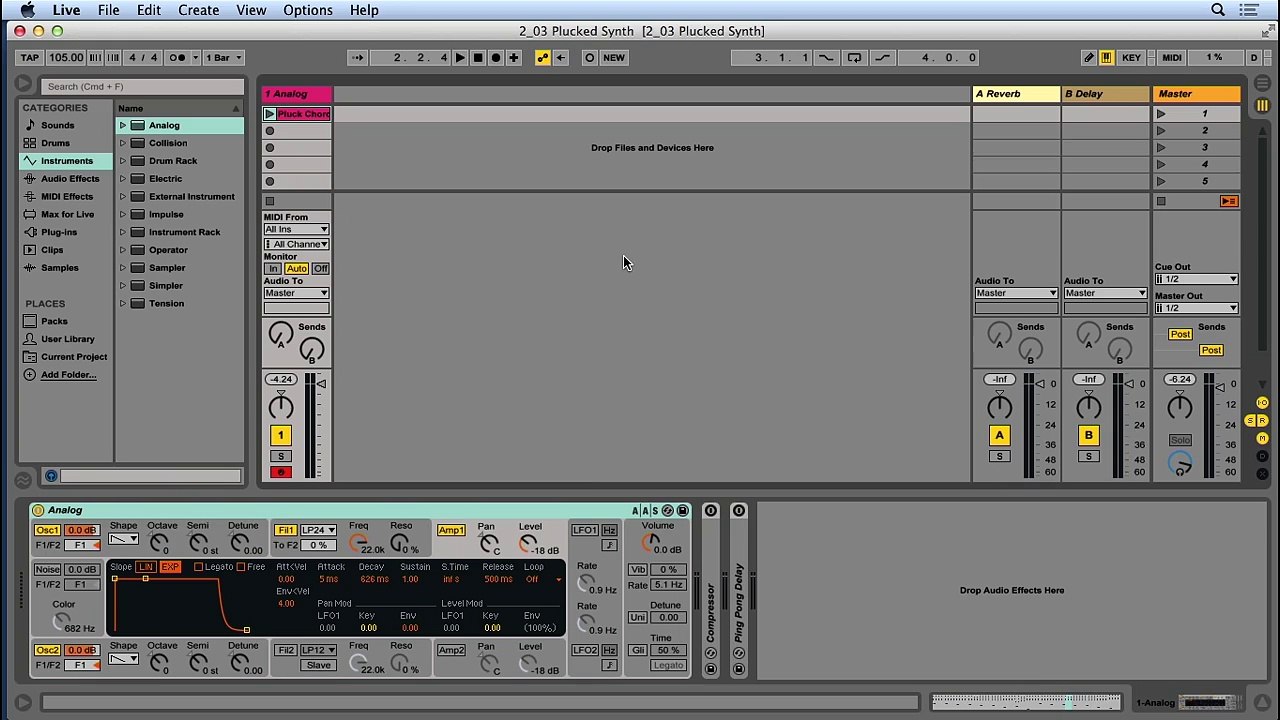The height and width of the screenshot is (720, 1280).
Task: Click the NEW button
Action: [614, 57]
